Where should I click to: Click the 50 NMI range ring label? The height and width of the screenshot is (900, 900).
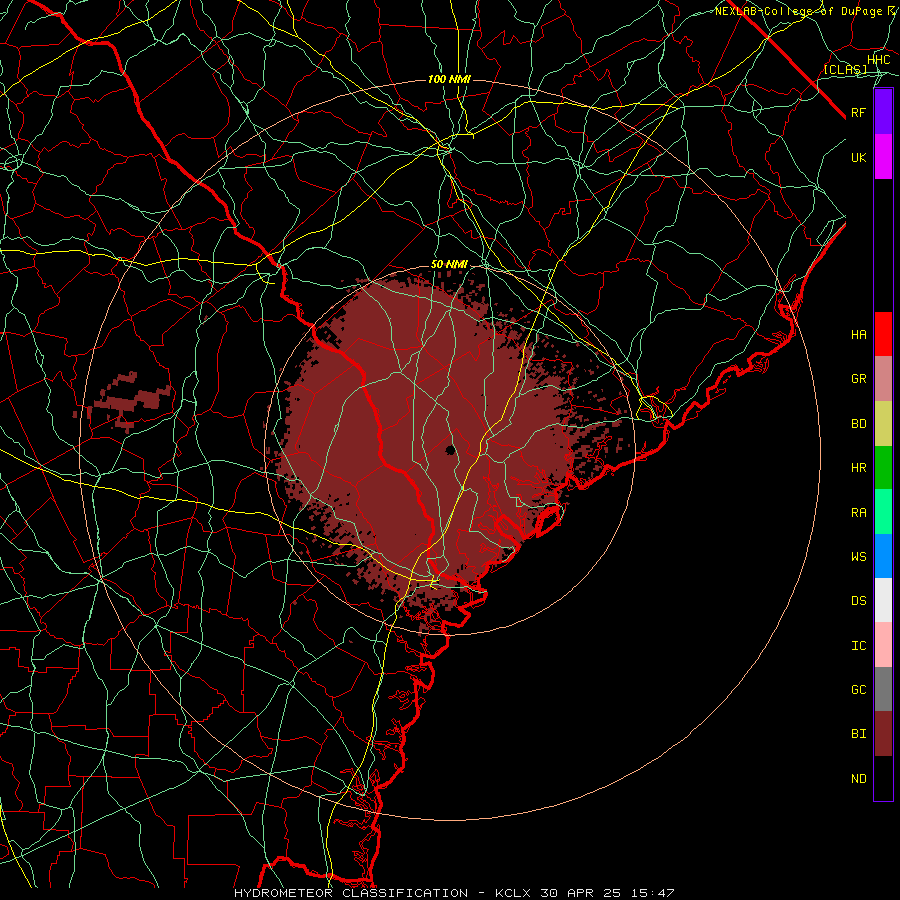[x=449, y=265]
